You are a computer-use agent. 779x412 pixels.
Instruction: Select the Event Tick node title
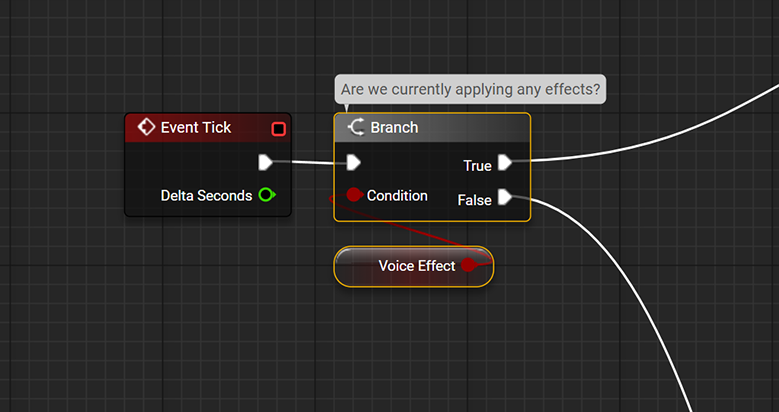[196, 127]
